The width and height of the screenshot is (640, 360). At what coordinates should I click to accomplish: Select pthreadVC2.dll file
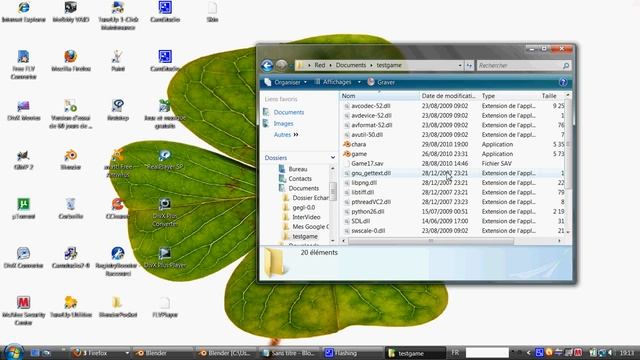tap(371, 202)
